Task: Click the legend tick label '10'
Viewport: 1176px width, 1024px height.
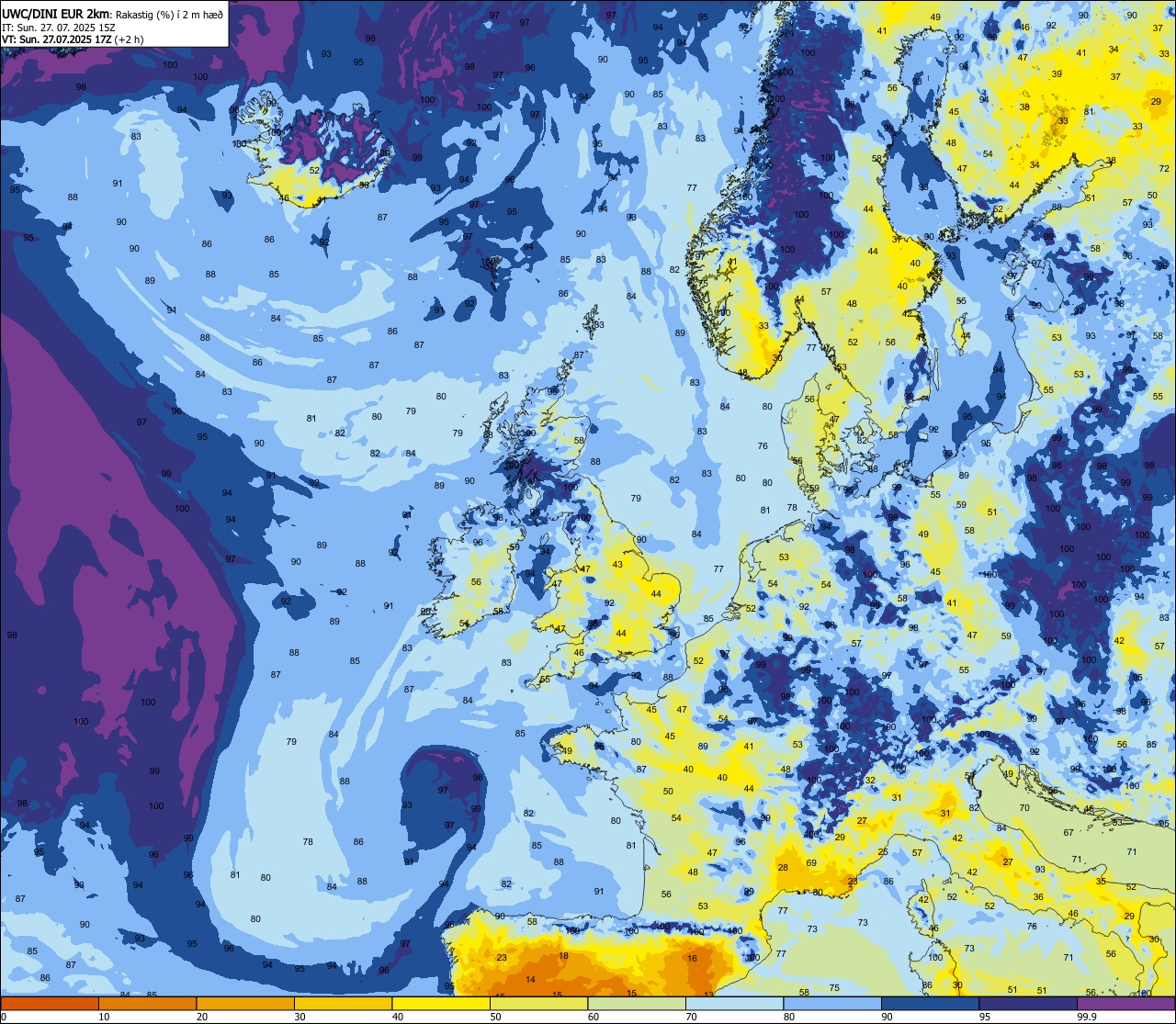Action: [104, 1017]
